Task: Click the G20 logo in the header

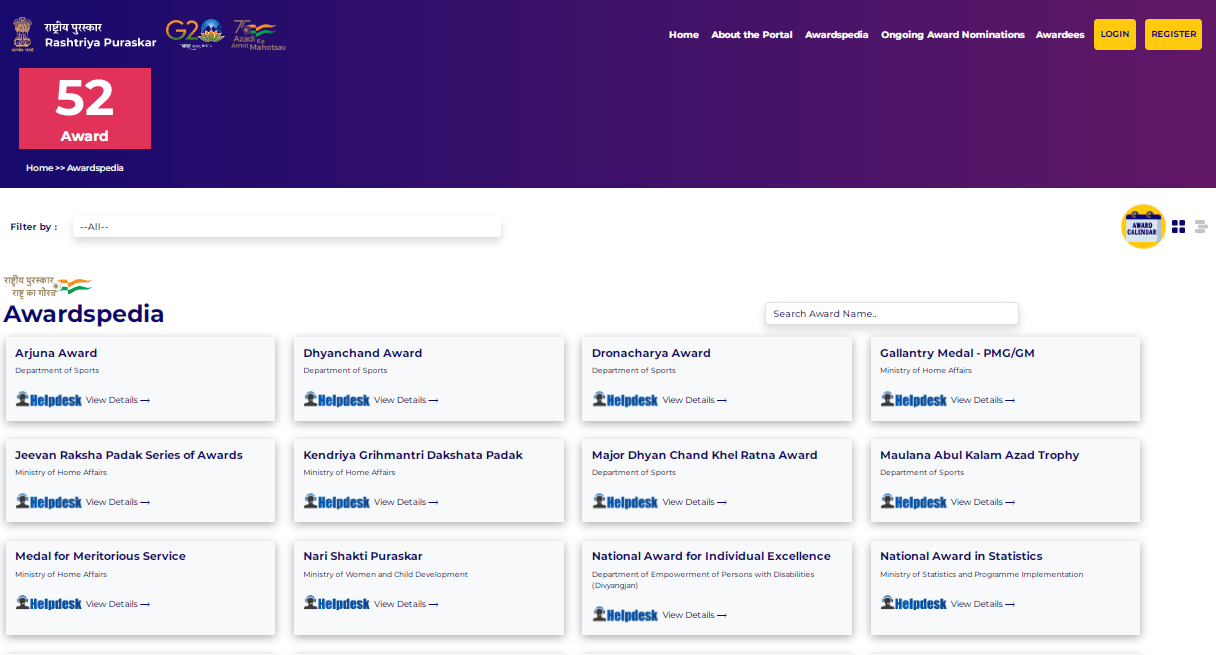Action: point(195,33)
